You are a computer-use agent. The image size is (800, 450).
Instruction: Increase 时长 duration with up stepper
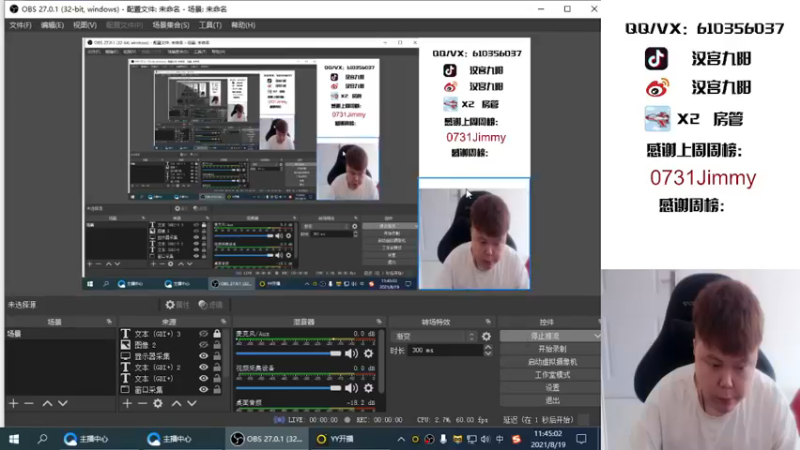point(488,347)
